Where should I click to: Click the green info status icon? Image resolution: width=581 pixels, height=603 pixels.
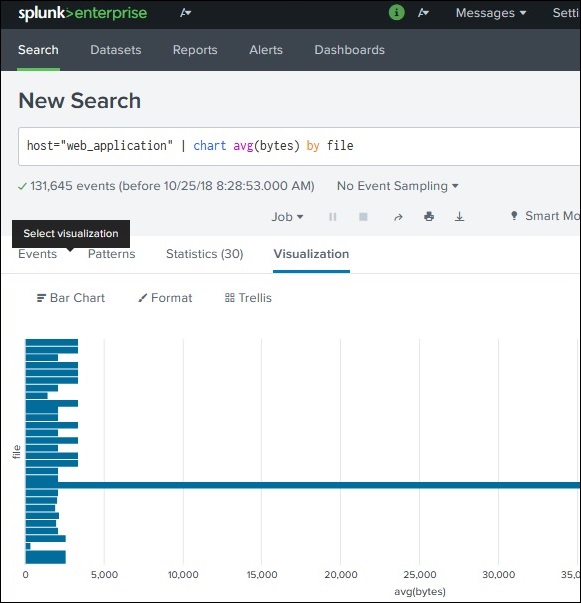[396, 13]
